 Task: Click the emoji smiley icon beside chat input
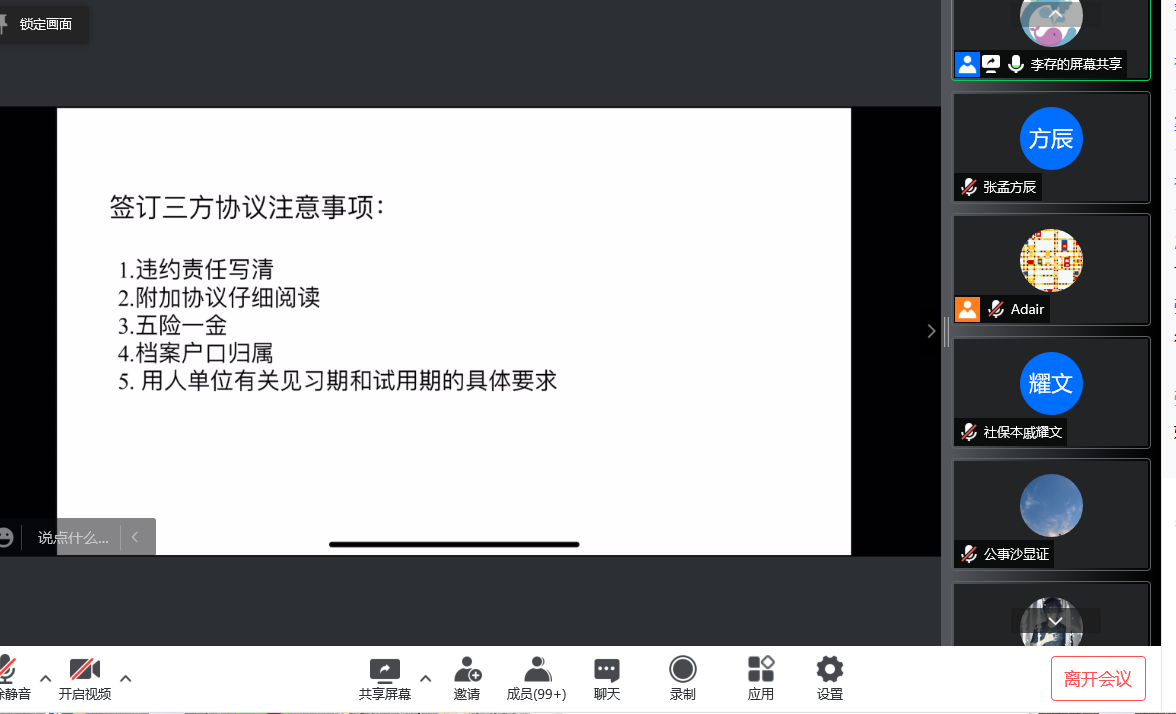[x=6, y=538]
